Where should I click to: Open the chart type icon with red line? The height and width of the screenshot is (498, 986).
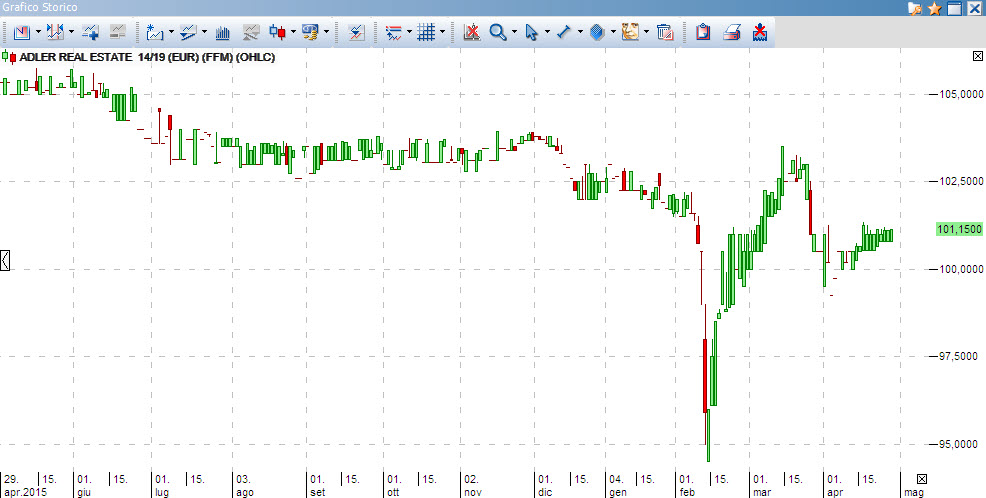point(21,32)
